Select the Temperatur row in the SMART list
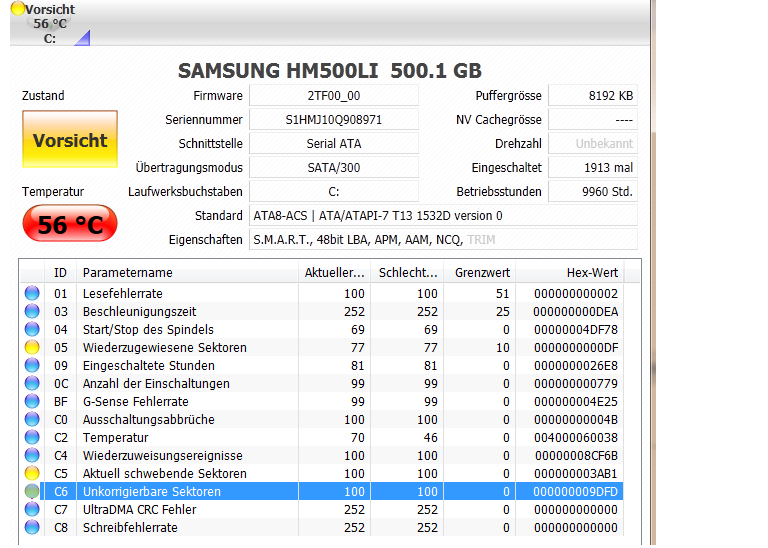The image size is (768, 548). point(322,437)
